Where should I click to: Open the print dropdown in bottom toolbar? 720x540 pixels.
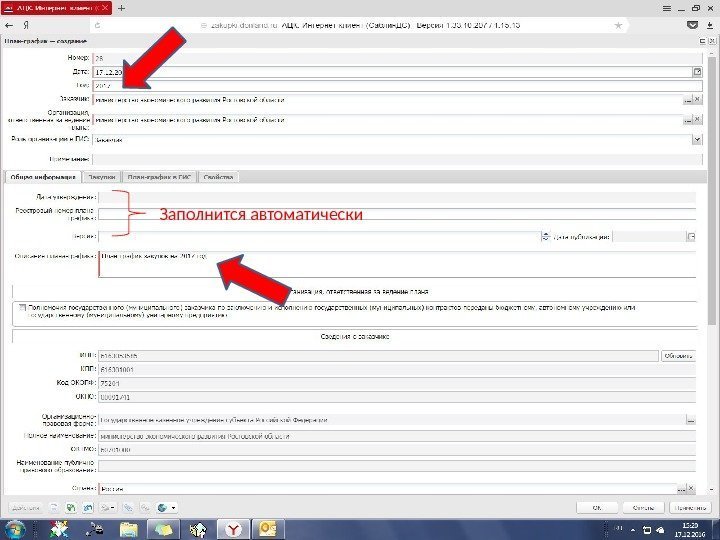(x=108, y=508)
